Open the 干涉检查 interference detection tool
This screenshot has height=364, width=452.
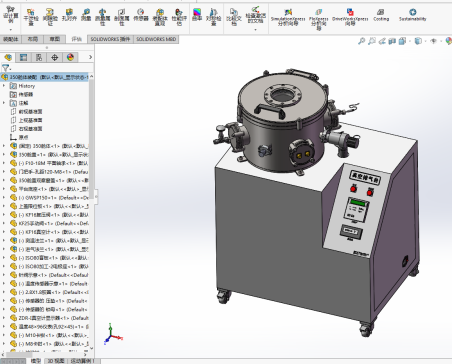click(31, 17)
